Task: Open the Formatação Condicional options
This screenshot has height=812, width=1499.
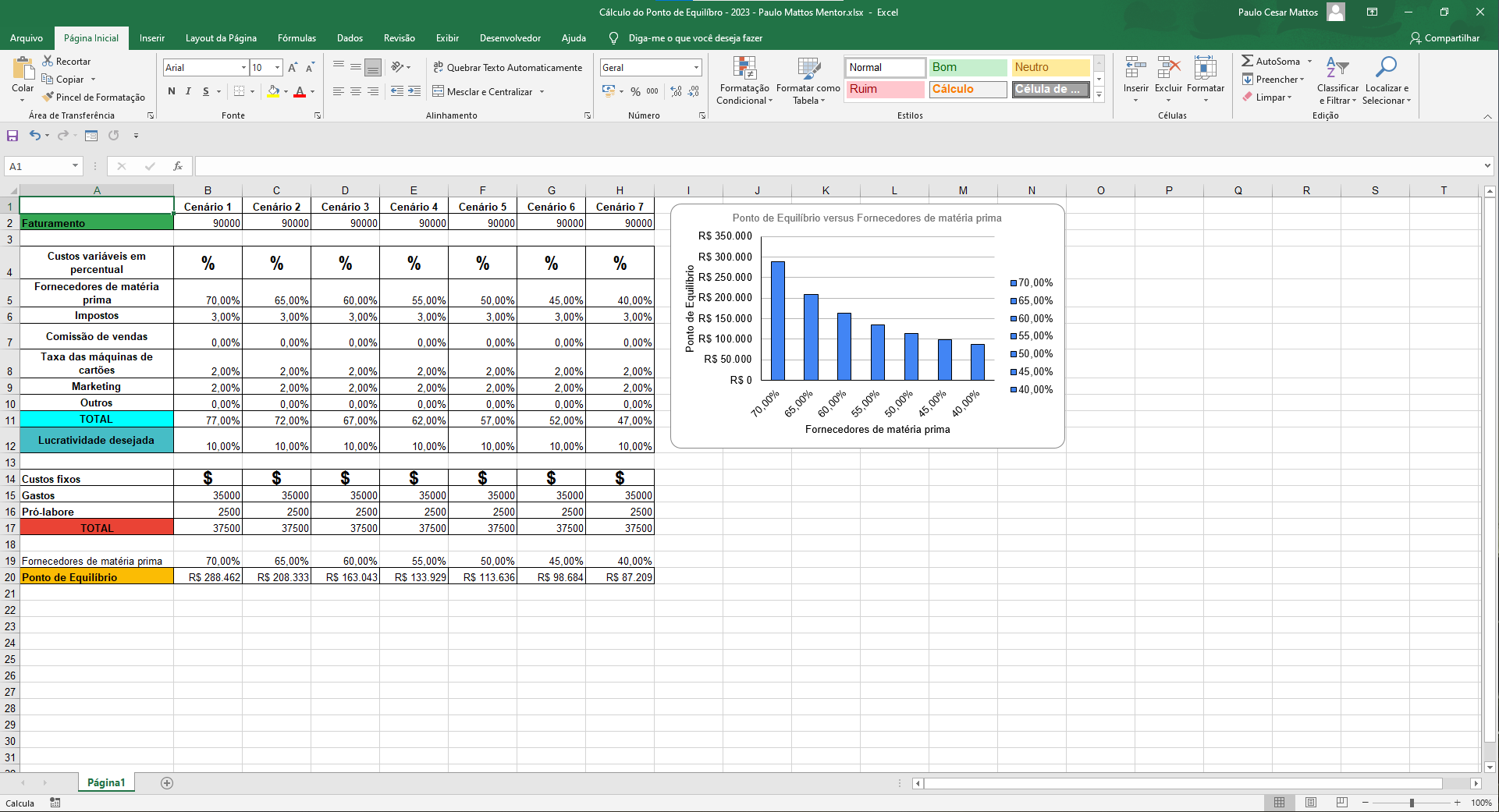Action: coord(743,80)
